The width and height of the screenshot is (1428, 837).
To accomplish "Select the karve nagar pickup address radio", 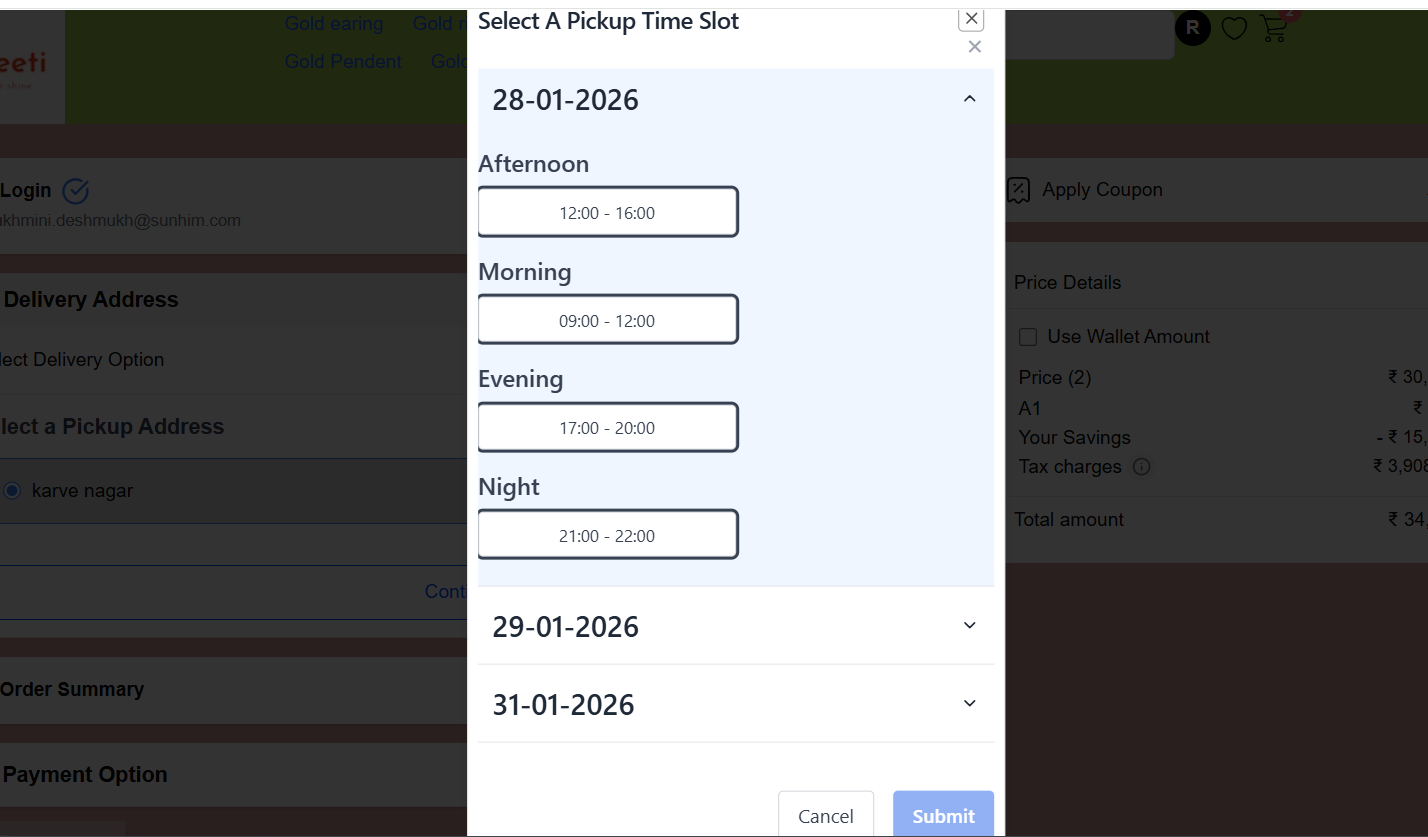I will [x=12, y=491].
